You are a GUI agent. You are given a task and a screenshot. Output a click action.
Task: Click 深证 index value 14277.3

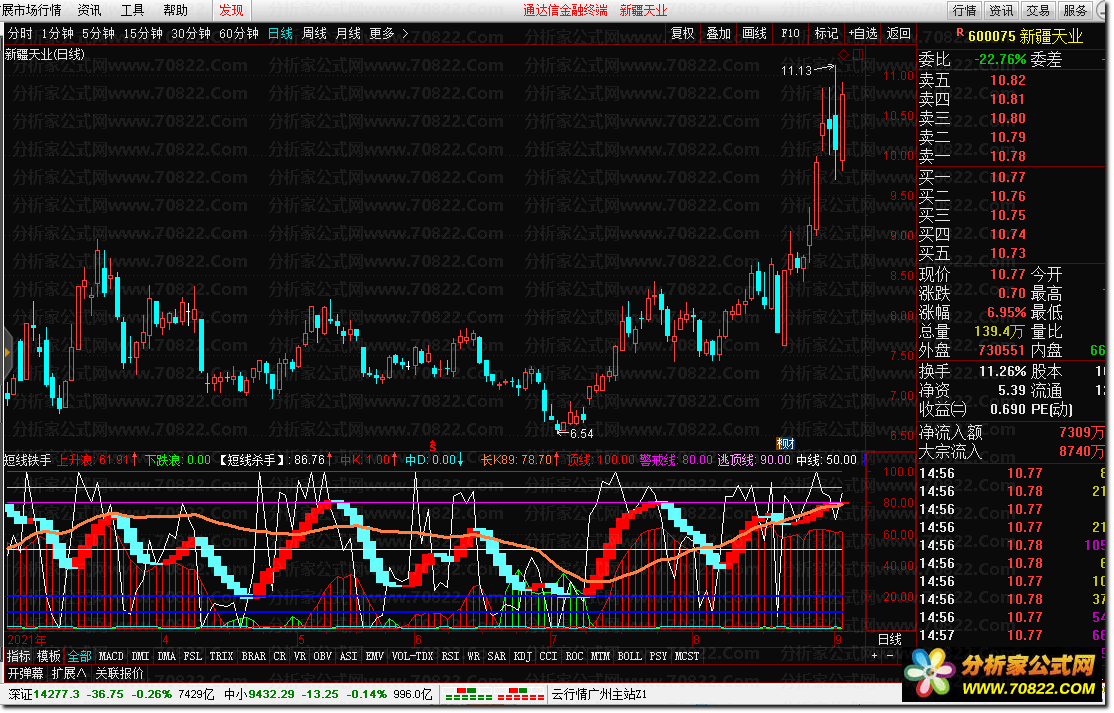56,694
